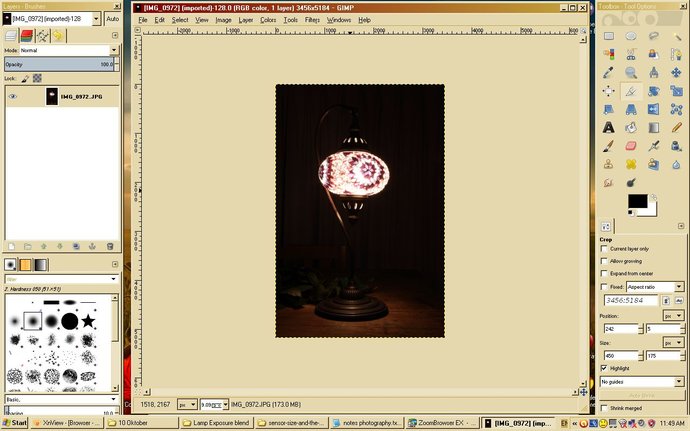Select the Rectangle Select tool
The height and width of the screenshot is (431, 690).
pos(609,36)
